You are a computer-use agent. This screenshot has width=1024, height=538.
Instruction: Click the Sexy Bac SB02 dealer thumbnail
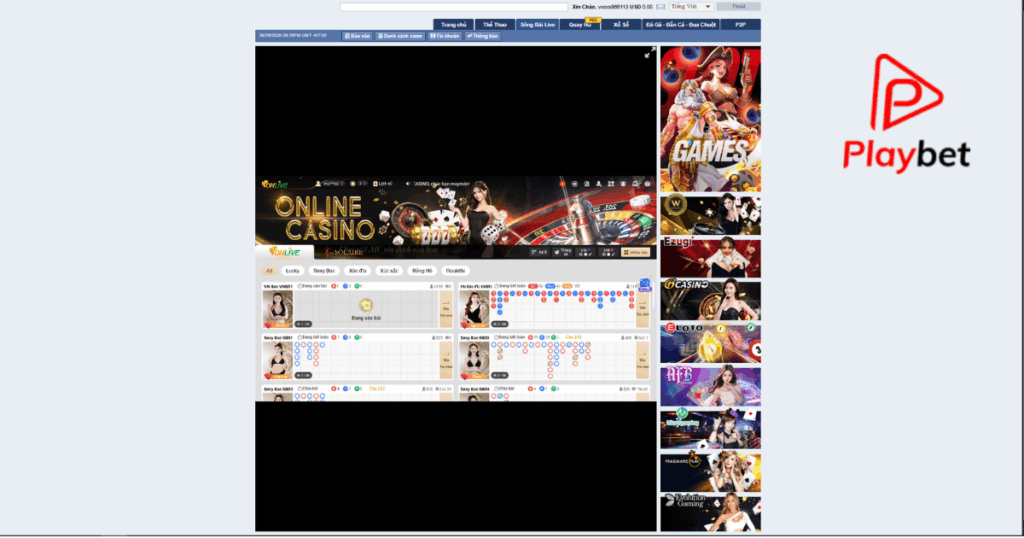475,360
